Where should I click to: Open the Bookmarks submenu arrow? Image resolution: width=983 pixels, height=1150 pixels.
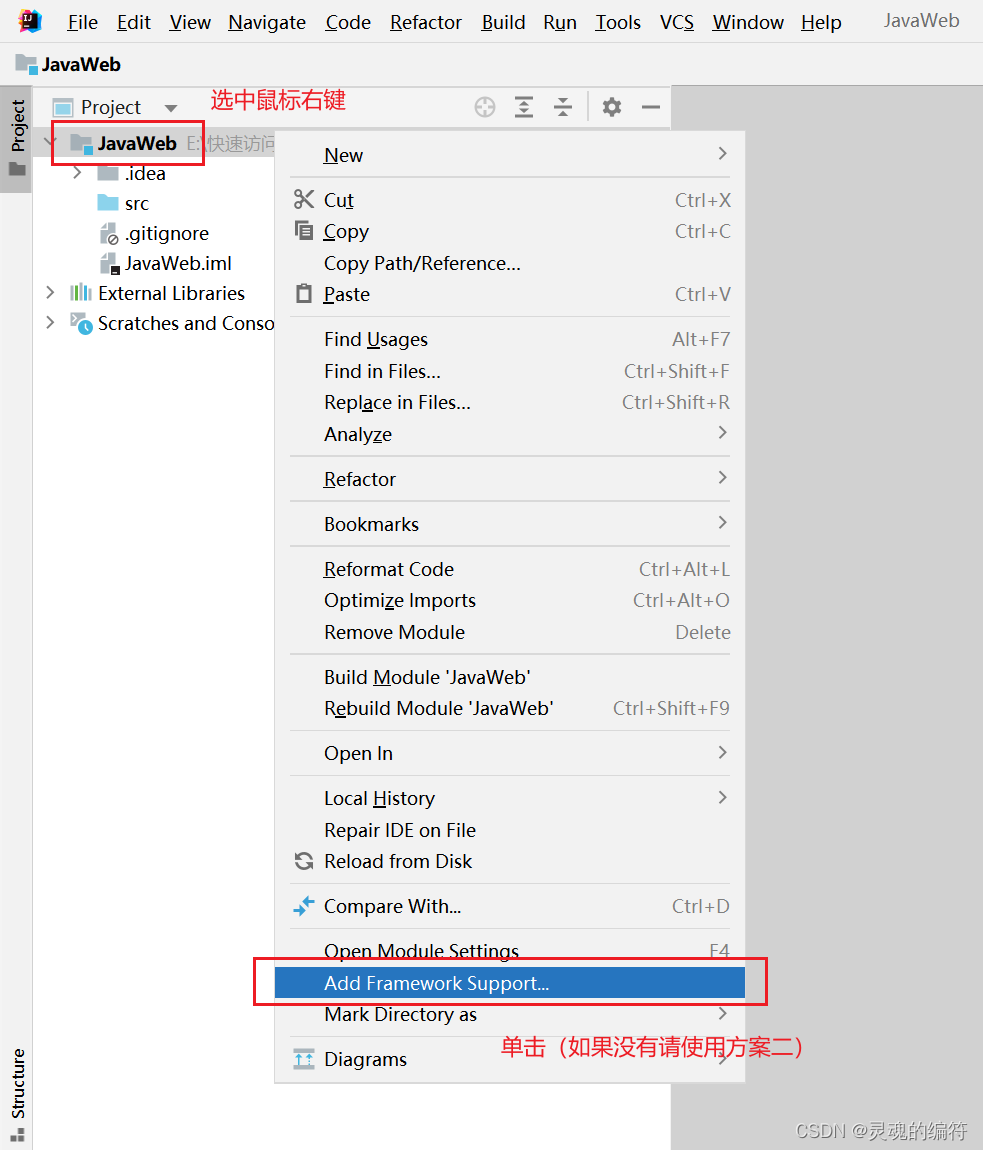coord(723,522)
